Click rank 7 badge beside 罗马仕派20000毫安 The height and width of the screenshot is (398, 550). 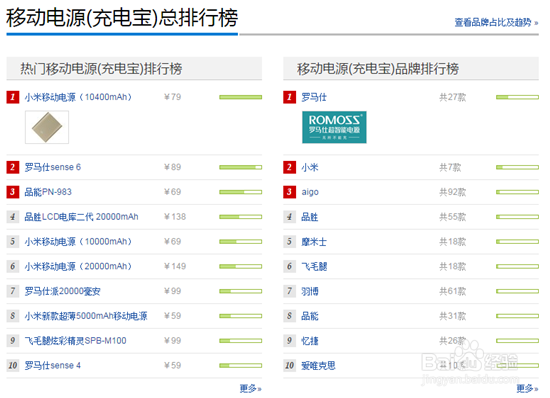click(x=13, y=291)
